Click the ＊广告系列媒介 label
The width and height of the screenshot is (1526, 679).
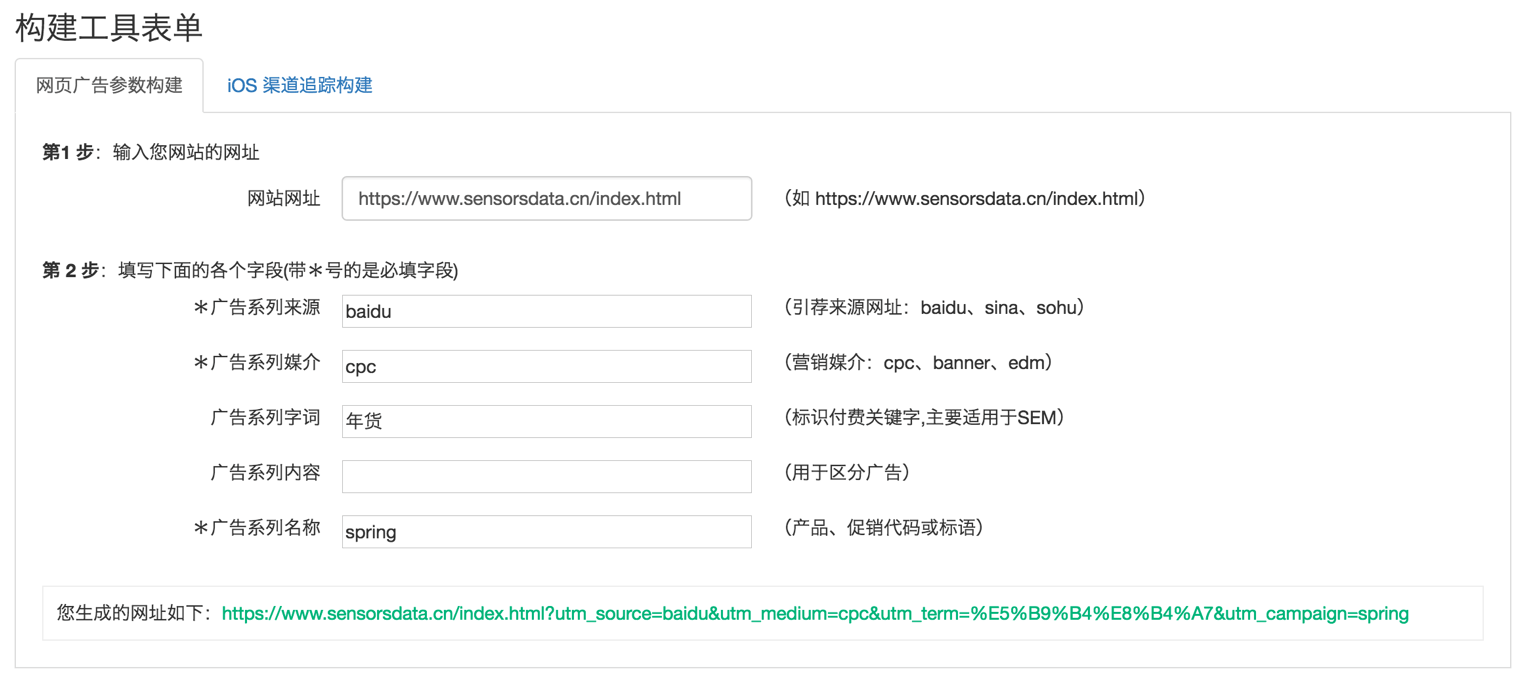tap(257, 363)
